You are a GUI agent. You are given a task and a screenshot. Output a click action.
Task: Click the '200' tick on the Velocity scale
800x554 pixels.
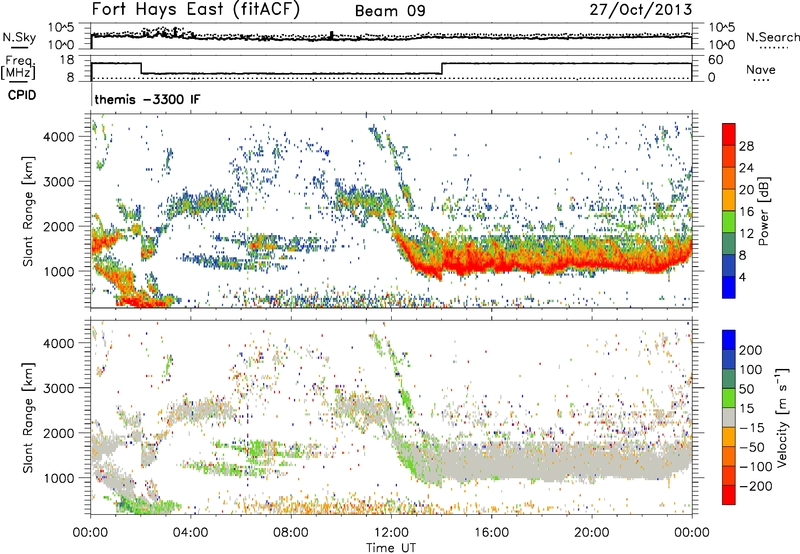click(751, 350)
